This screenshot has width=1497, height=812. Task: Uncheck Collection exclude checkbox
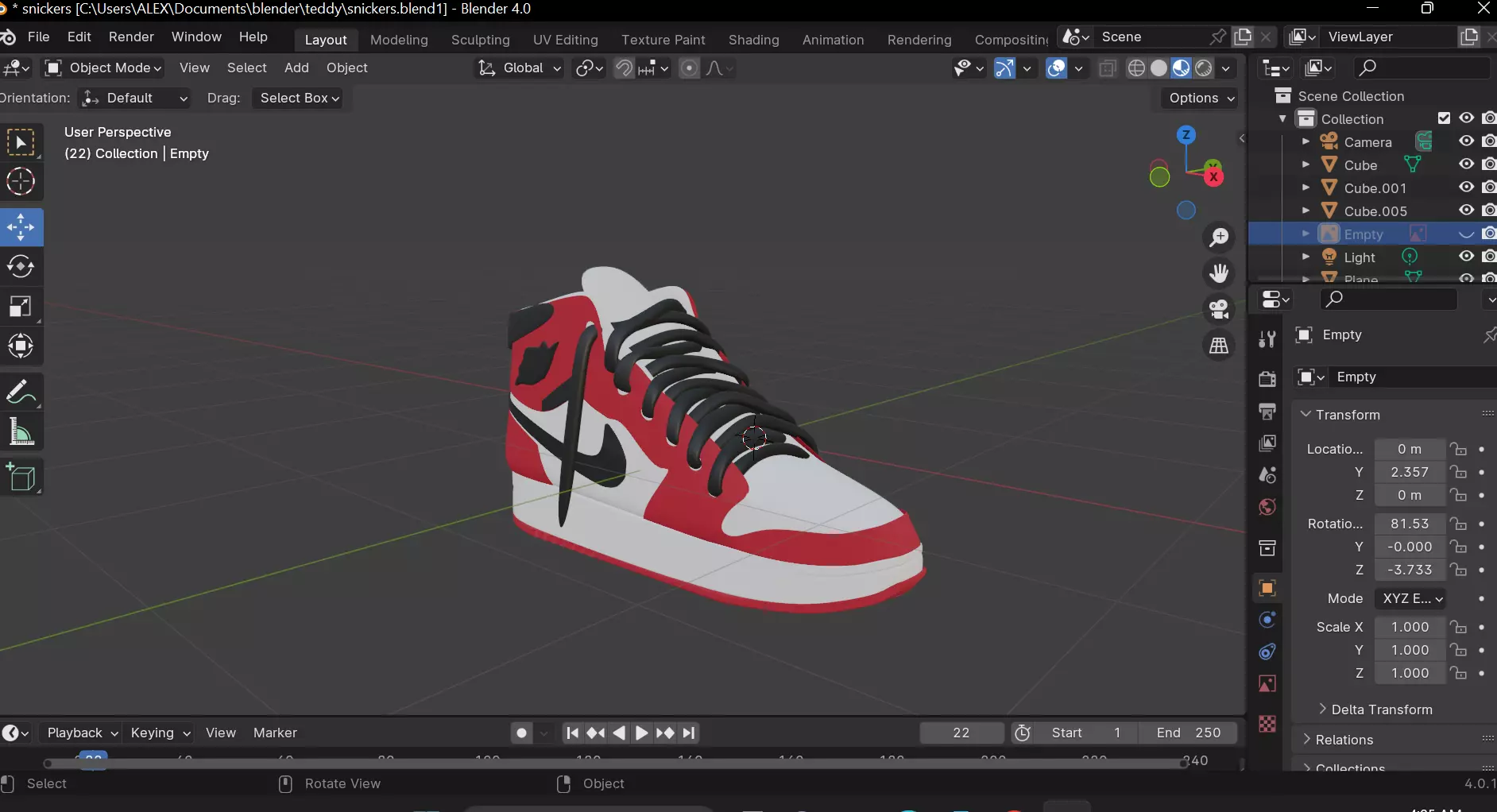1445,118
